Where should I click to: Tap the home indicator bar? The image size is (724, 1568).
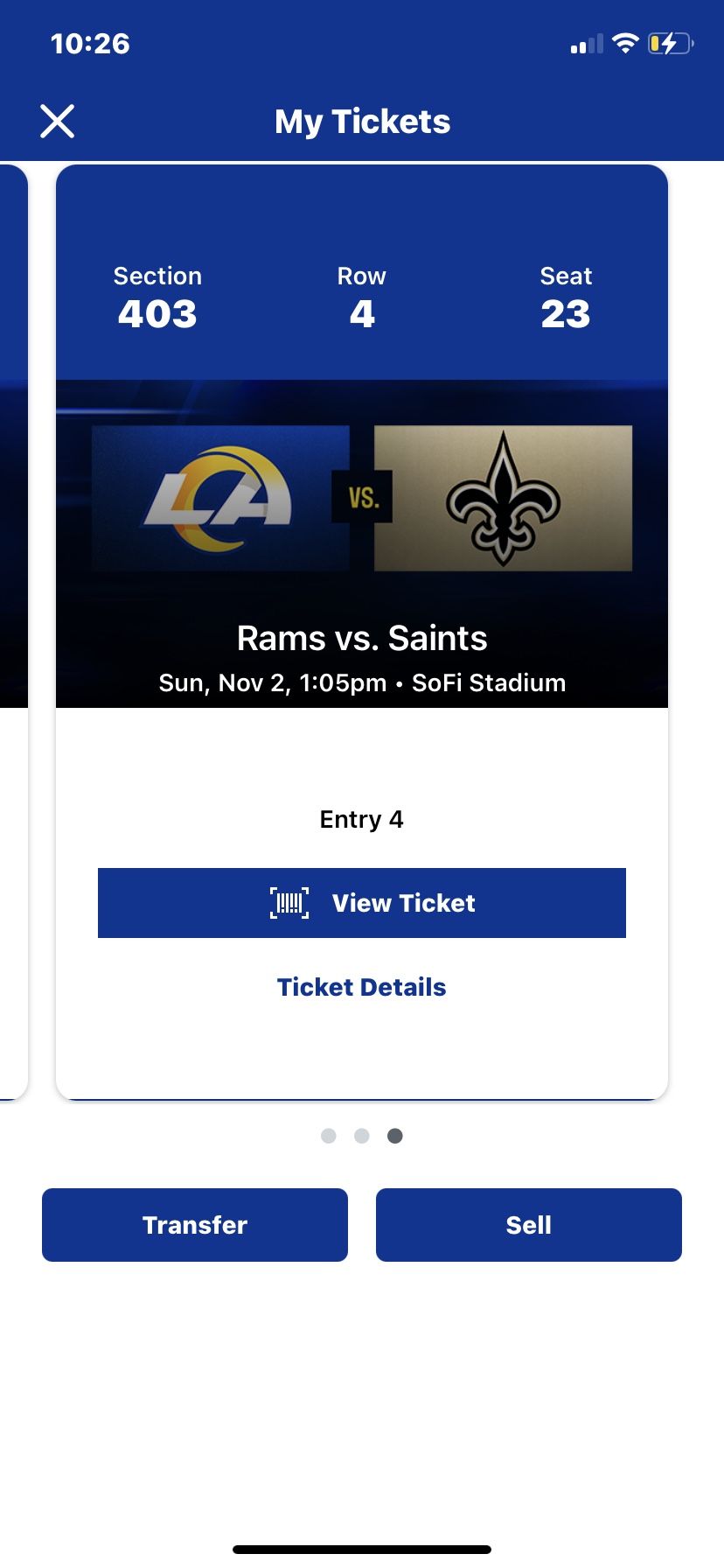pos(362,1550)
